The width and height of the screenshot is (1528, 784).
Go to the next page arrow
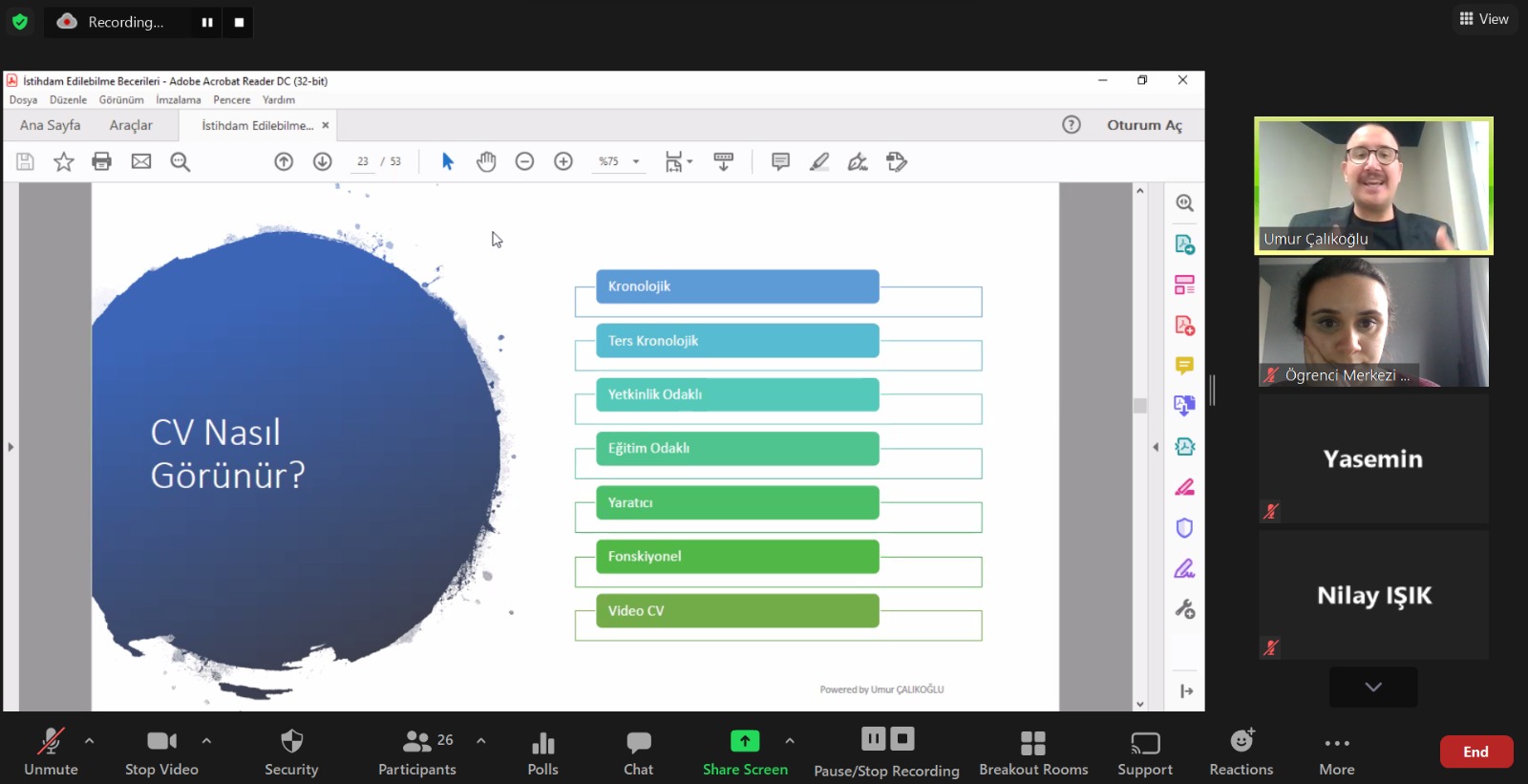(323, 161)
